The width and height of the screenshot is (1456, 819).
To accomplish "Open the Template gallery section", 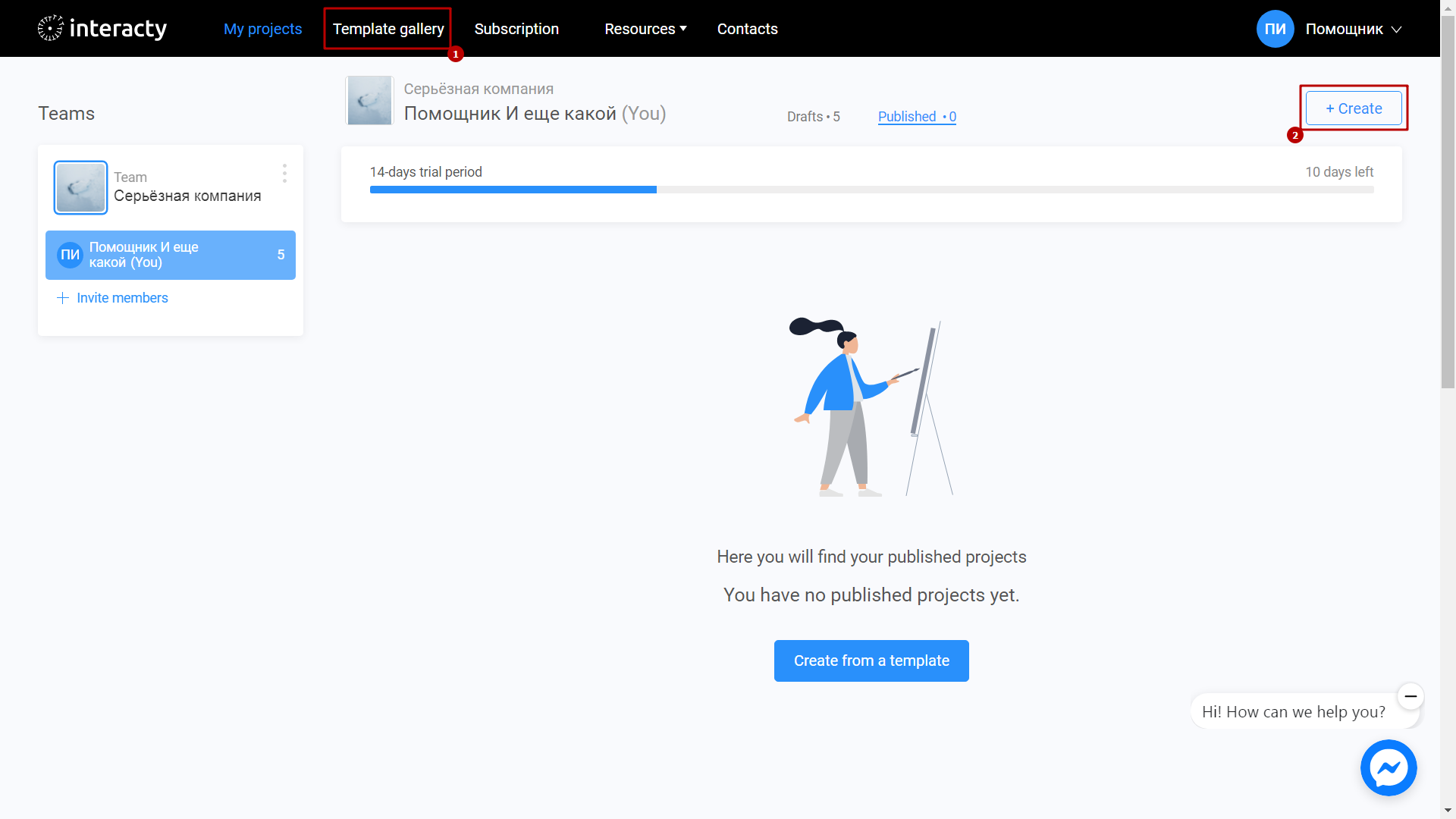I will coord(388,28).
